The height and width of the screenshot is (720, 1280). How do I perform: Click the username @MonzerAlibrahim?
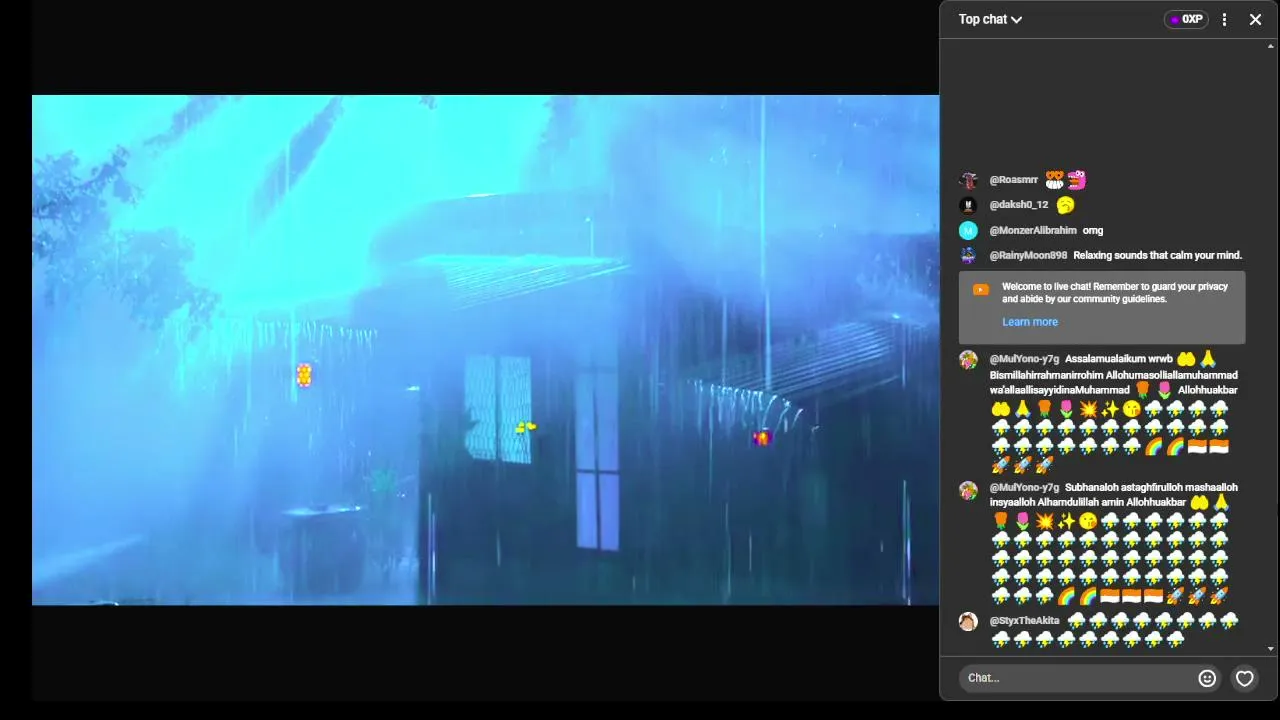point(1033,230)
